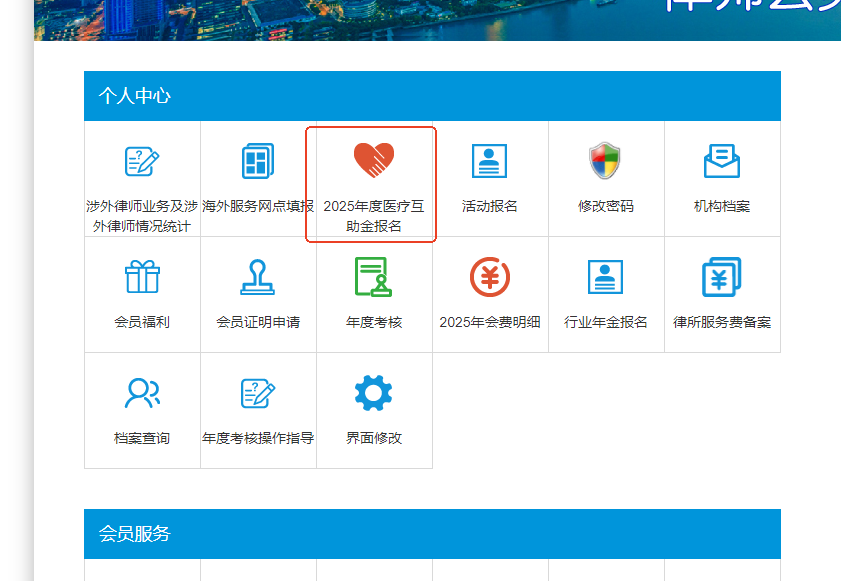Viewport: 841px width, 581px height.
Task: Click the 修改密码 shield icon
Action: click(606, 161)
